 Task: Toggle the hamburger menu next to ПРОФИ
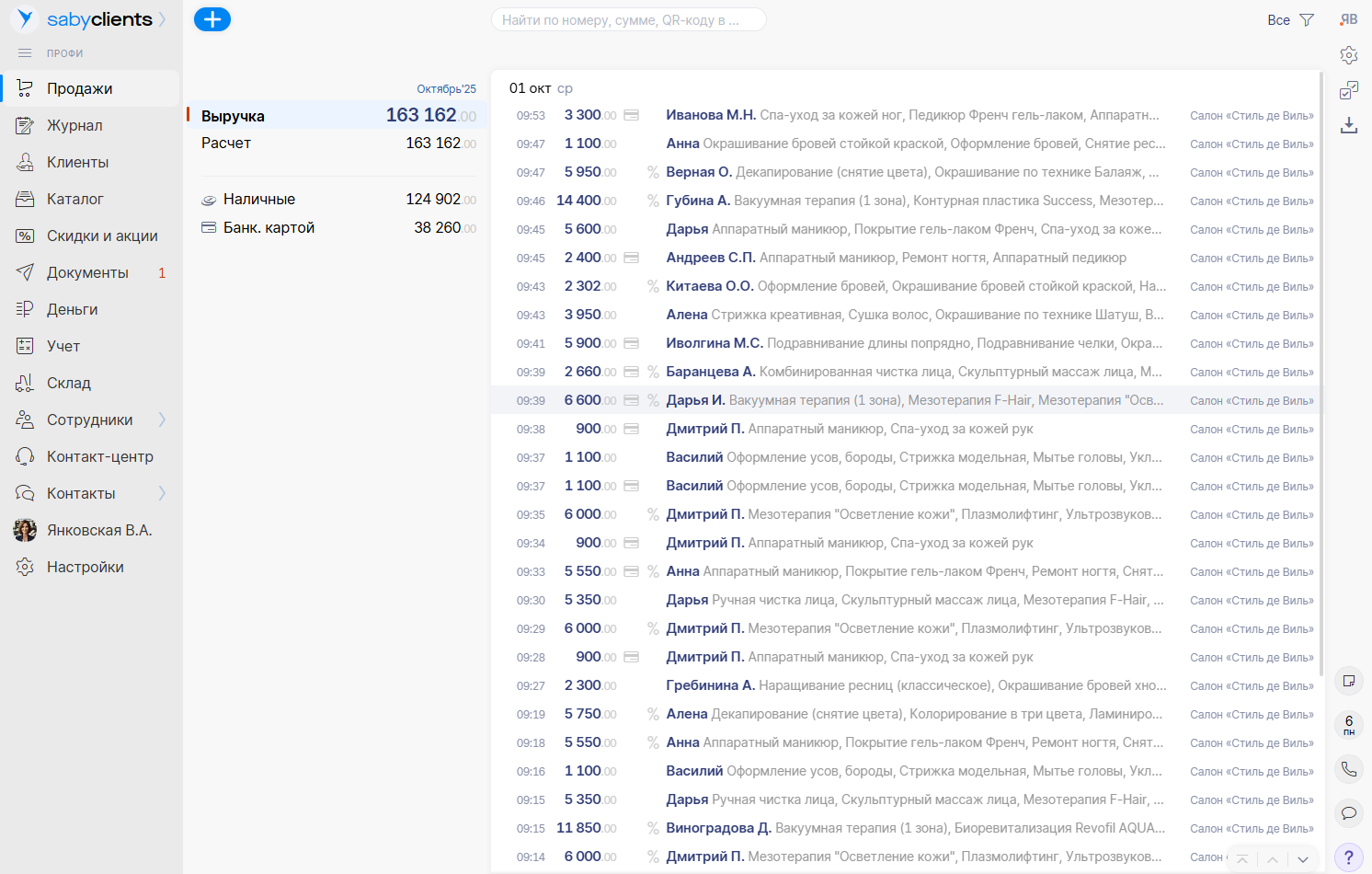point(25,53)
